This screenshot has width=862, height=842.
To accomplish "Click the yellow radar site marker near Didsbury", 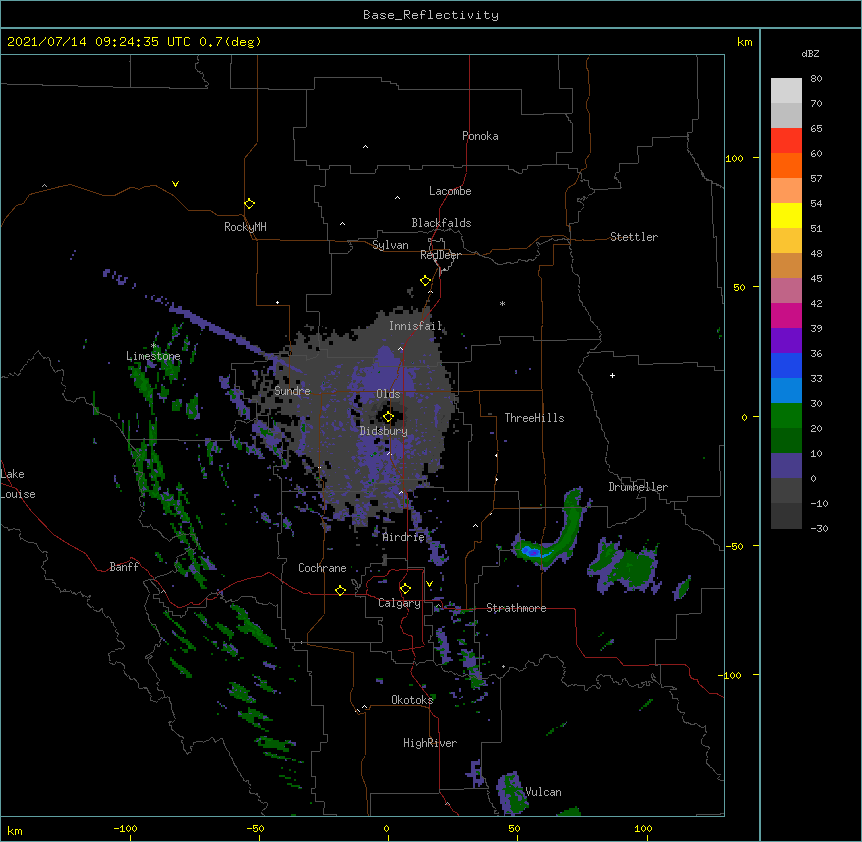I will click(x=388, y=417).
